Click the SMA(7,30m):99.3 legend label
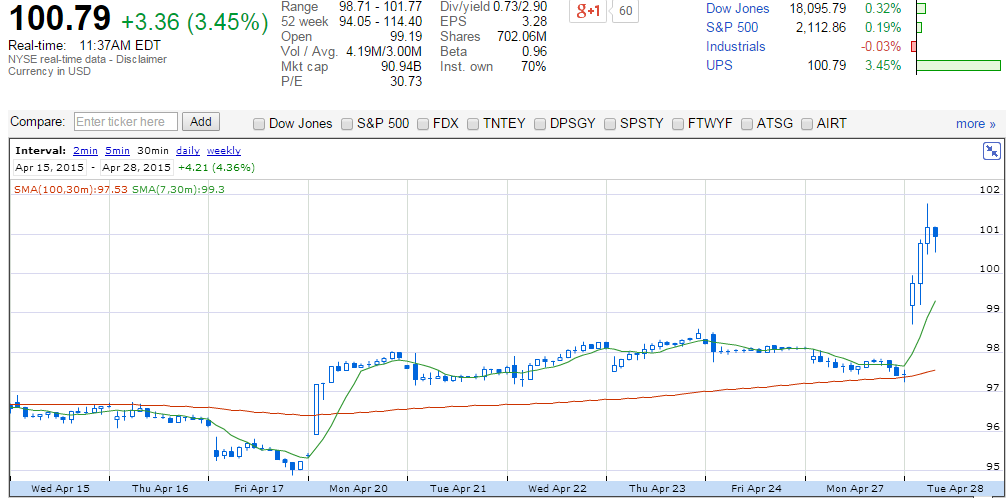The height and width of the screenshot is (498, 1008). point(178,189)
